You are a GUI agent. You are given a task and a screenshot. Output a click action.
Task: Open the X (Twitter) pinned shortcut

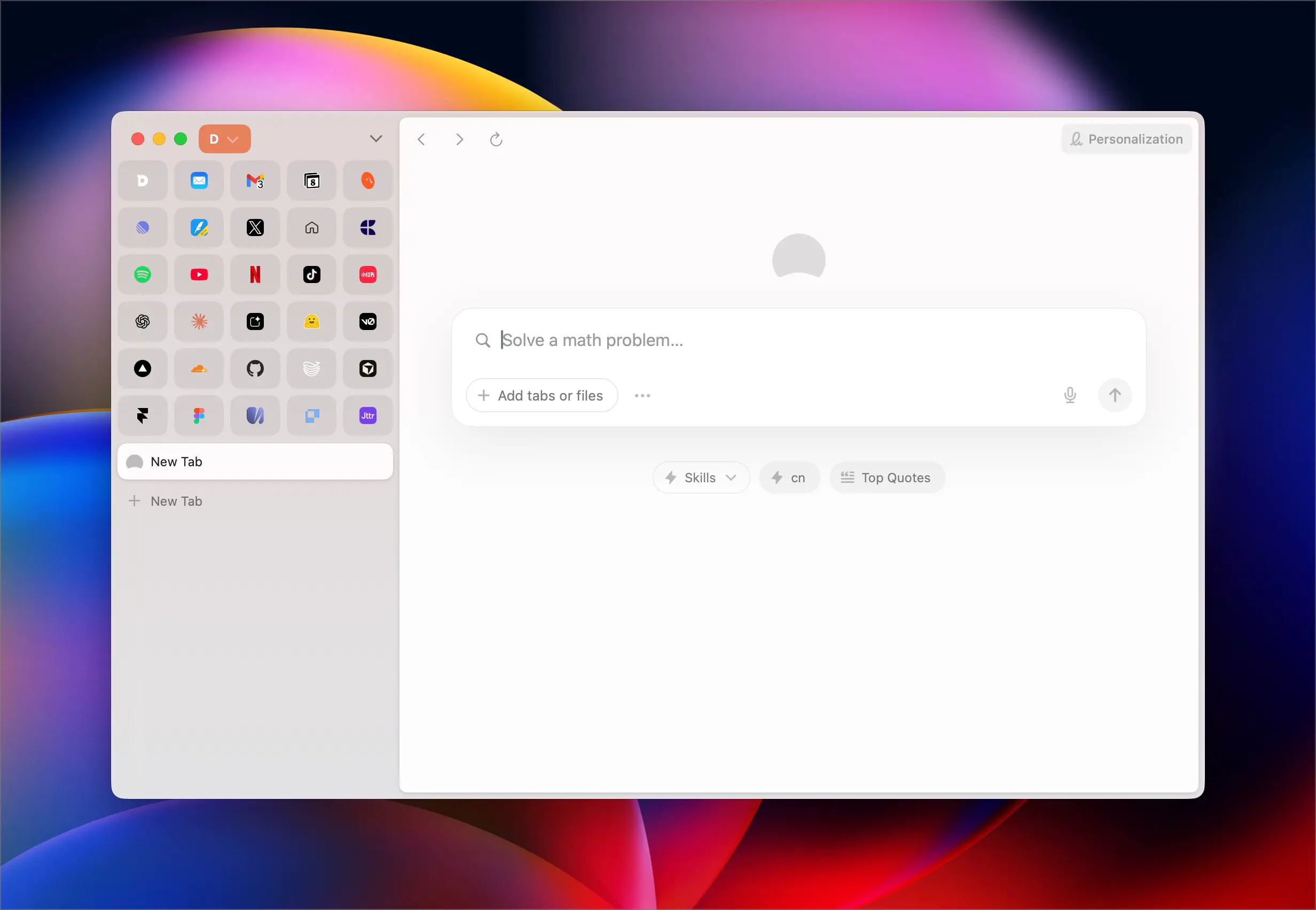point(255,228)
